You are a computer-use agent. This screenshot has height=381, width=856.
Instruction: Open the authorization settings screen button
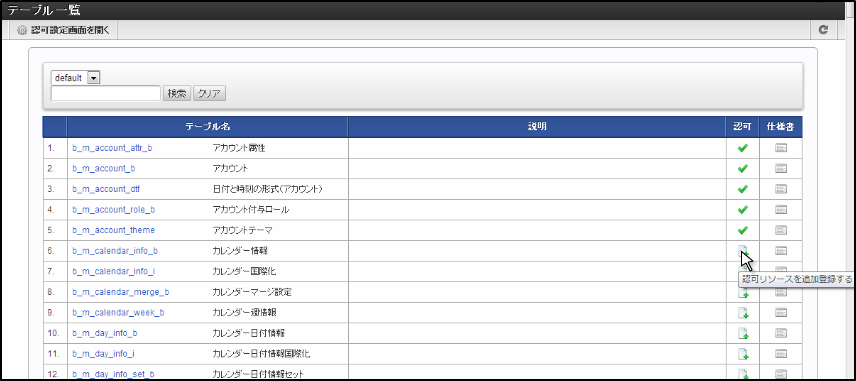click(x=64, y=30)
